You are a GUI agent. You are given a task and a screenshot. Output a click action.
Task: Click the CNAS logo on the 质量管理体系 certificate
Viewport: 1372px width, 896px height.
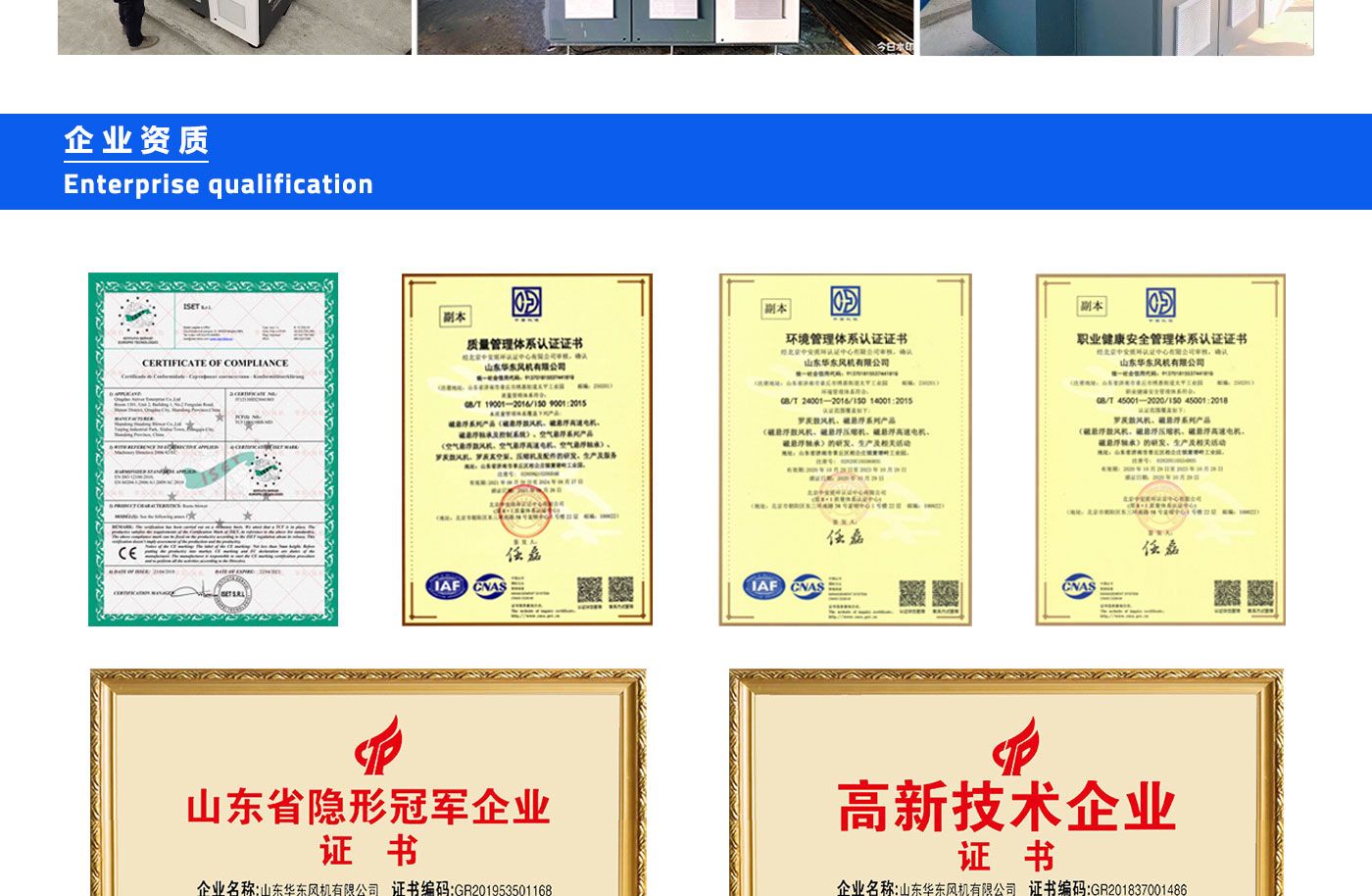(490, 586)
